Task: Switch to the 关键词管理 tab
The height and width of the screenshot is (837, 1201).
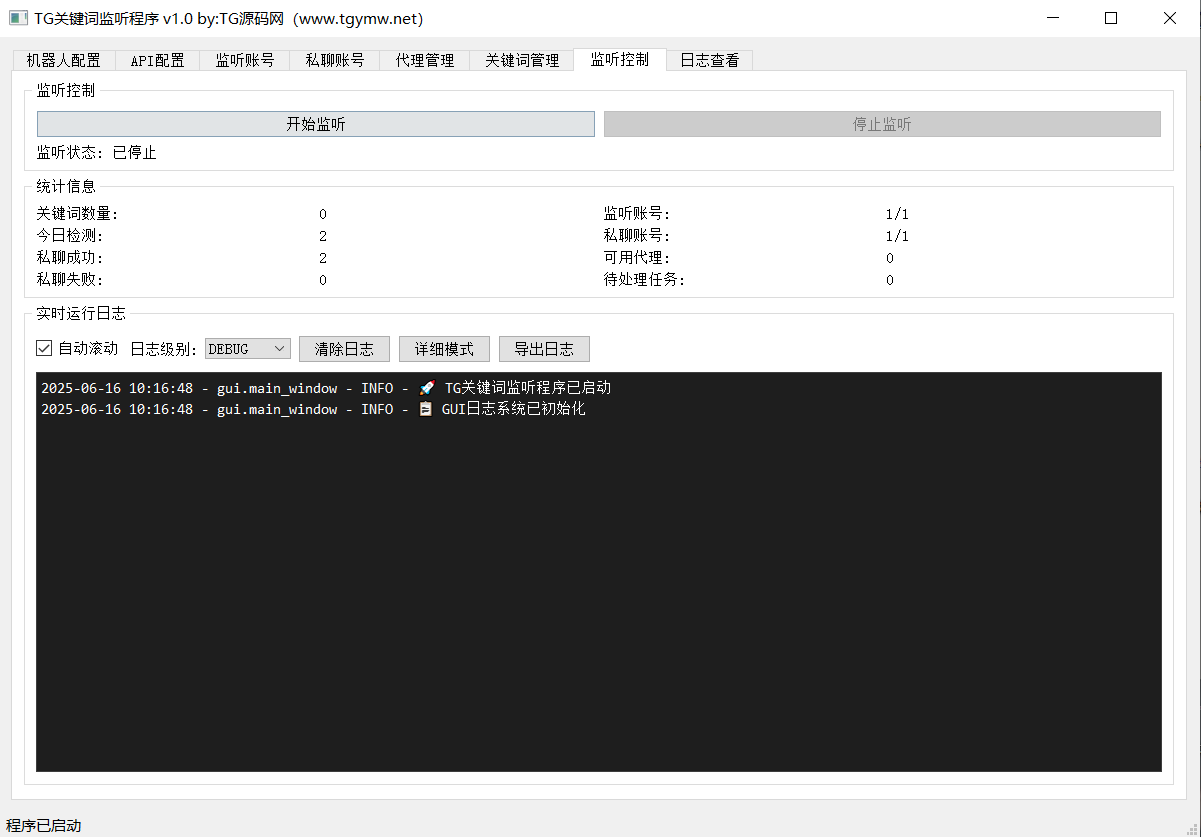Action: pyautogui.click(x=522, y=61)
